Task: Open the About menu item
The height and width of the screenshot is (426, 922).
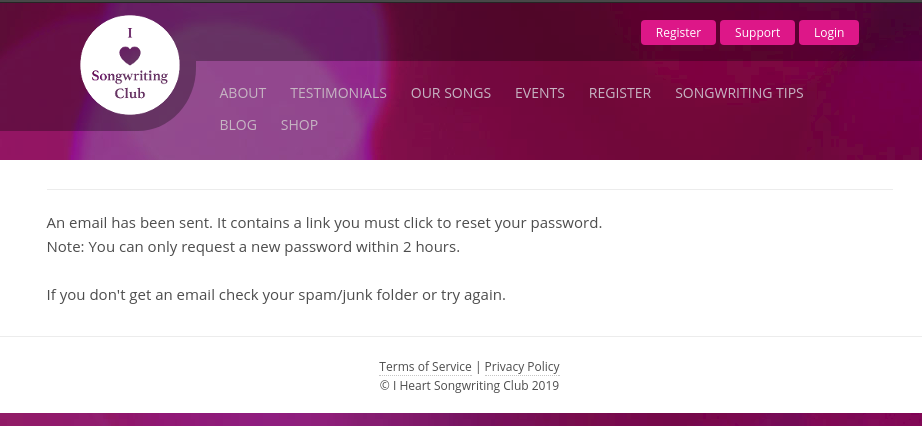Action: pyautogui.click(x=243, y=93)
